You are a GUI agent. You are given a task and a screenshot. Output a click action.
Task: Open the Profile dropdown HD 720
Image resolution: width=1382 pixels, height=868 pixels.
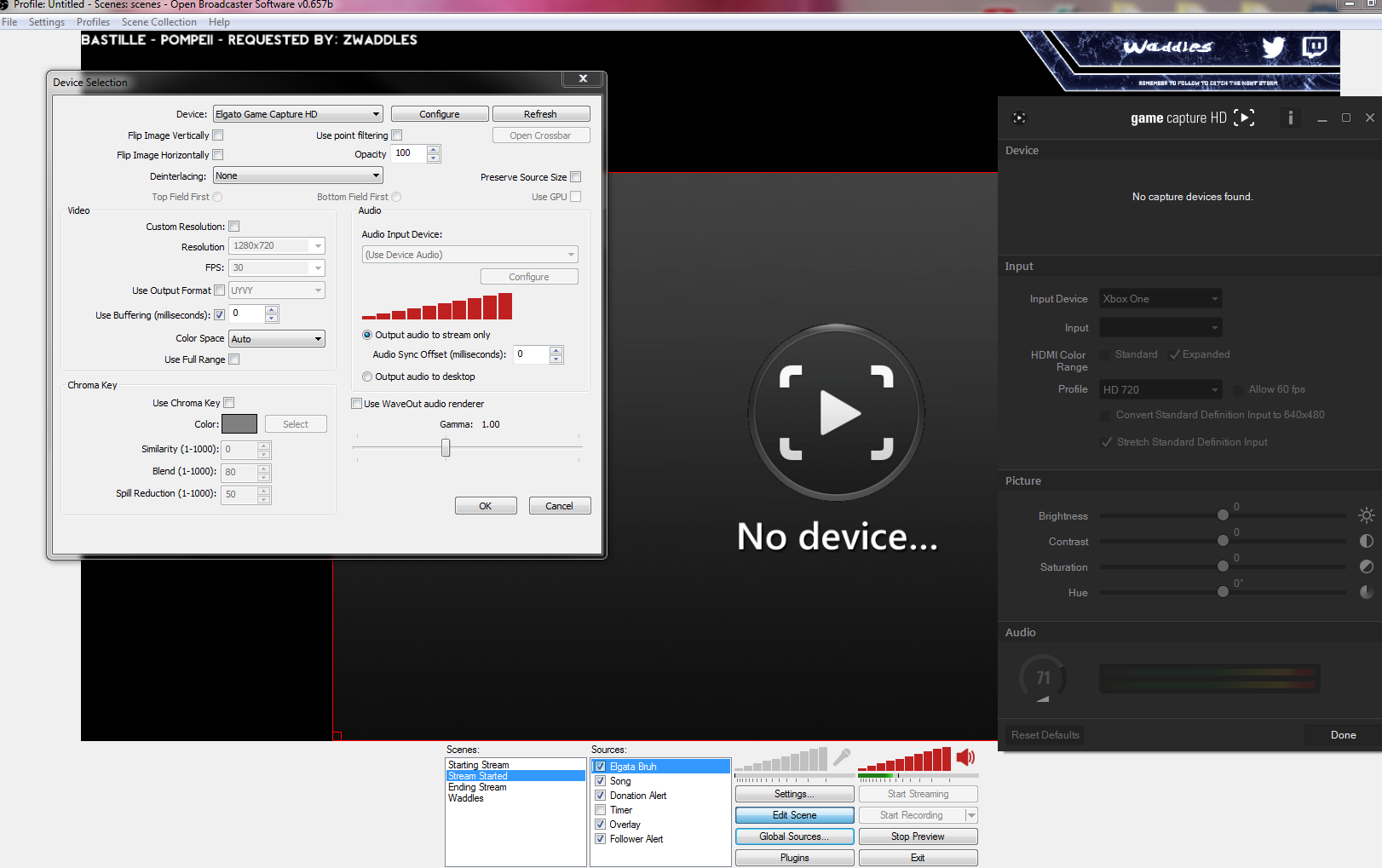[1160, 389]
